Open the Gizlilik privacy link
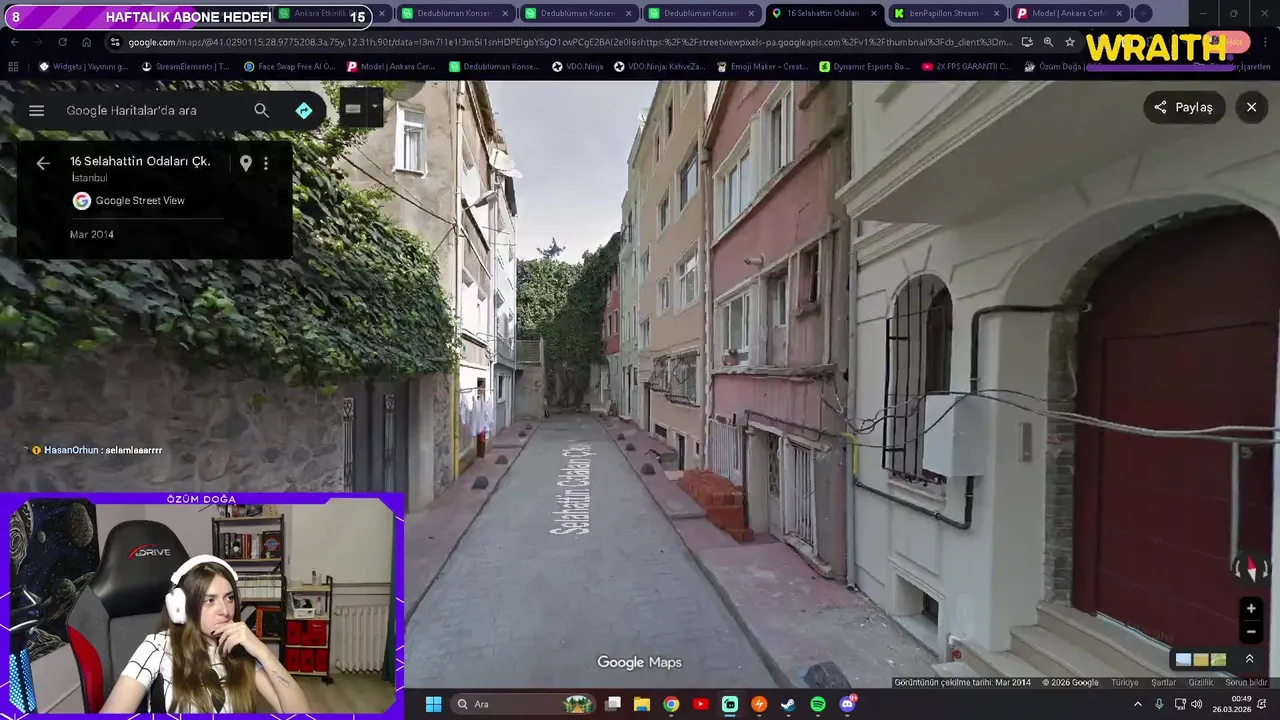The width and height of the screenshot is (1280, 720). 1201,683
